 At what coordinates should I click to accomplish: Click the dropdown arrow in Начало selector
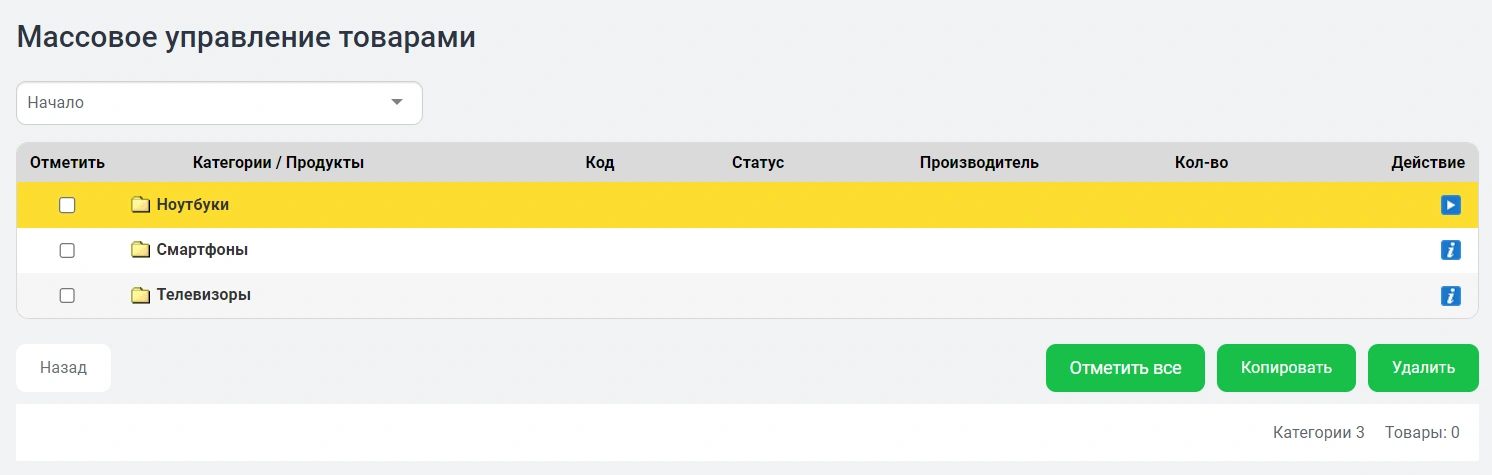397,103
